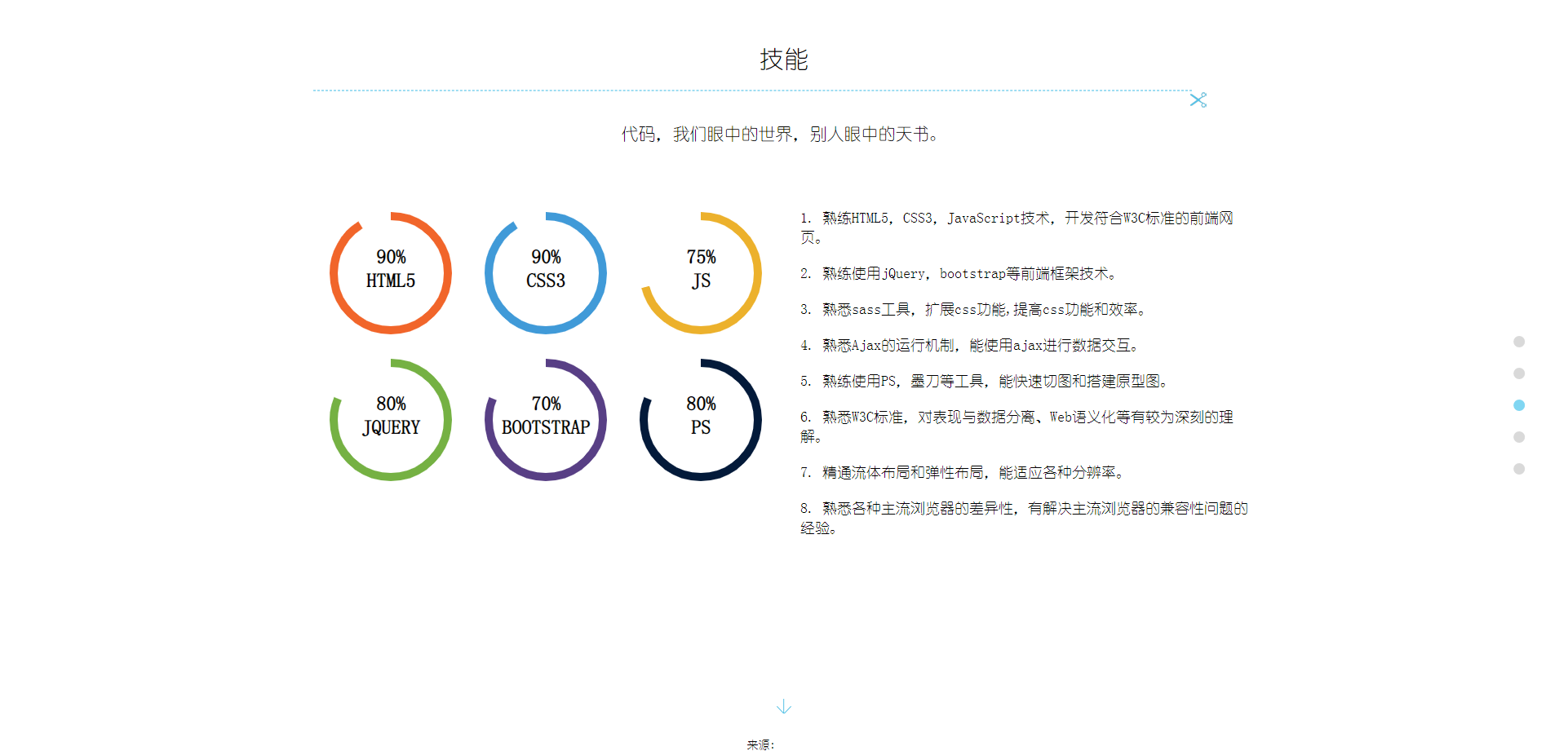Click the 70% BOOTSTRAP progress ring

(546, 420)
